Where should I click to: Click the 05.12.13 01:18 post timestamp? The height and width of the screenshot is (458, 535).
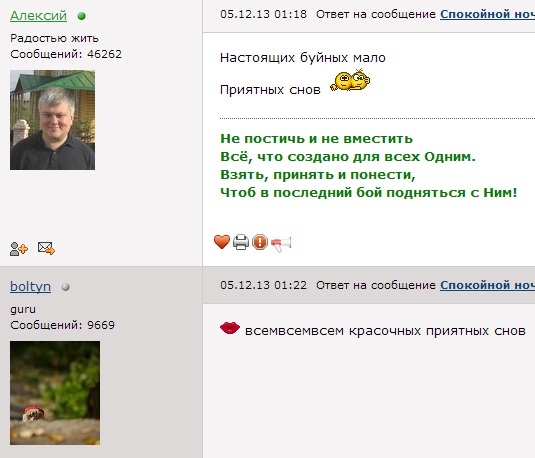pos(263,14)
